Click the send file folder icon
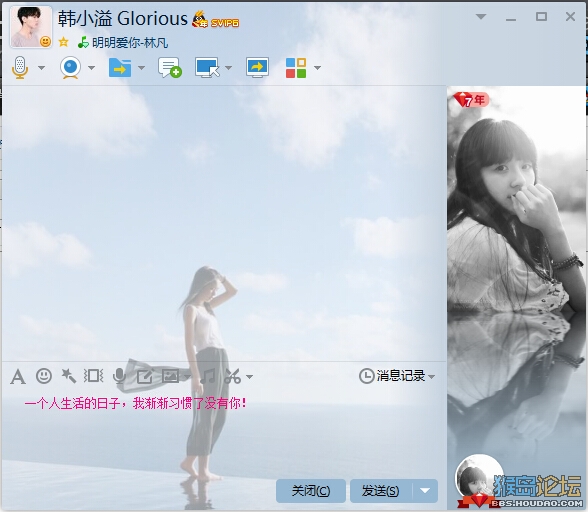The width and height of the screenshot is (588, 512). coord(120,68)
